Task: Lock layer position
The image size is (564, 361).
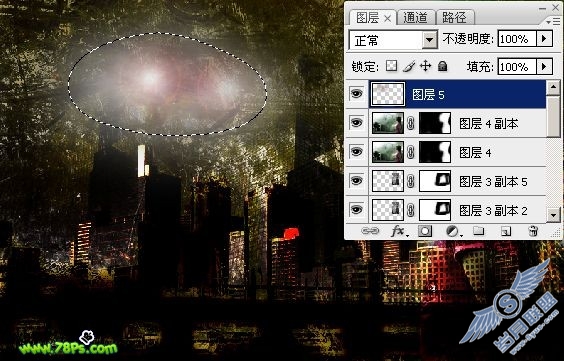Action: tap(426, 66)
